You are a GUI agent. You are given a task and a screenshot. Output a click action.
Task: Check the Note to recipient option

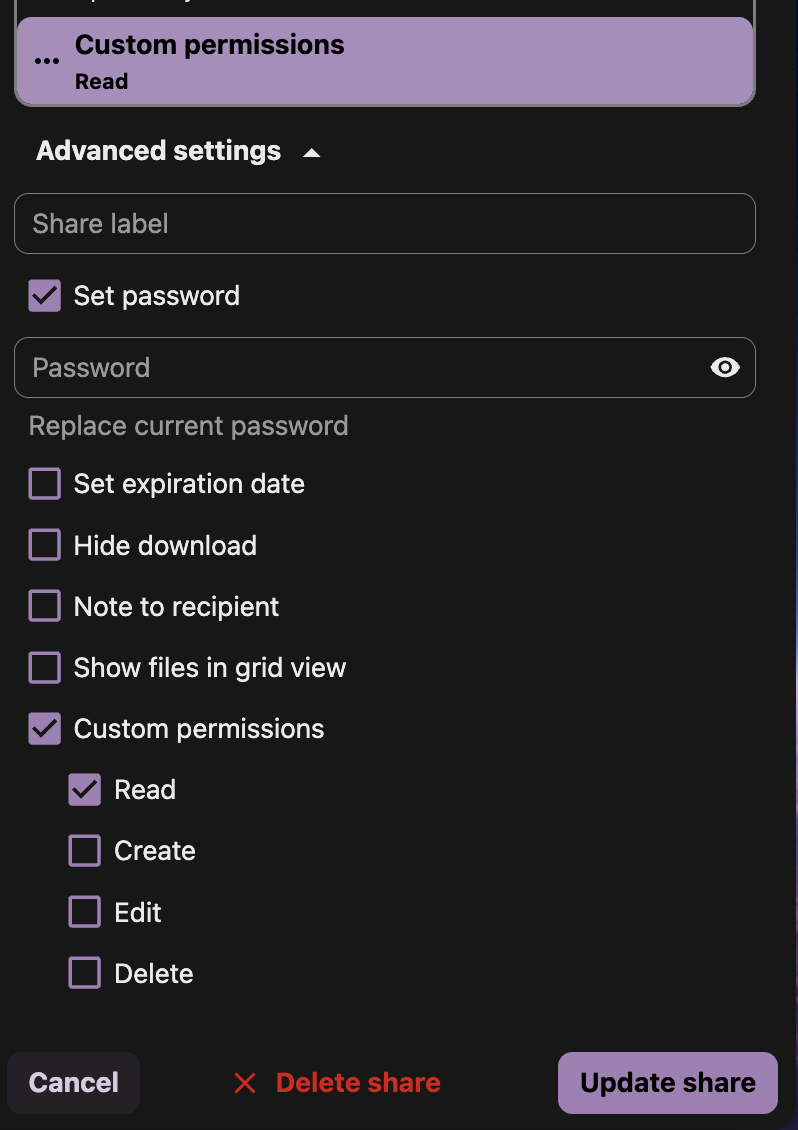point(45,607)
